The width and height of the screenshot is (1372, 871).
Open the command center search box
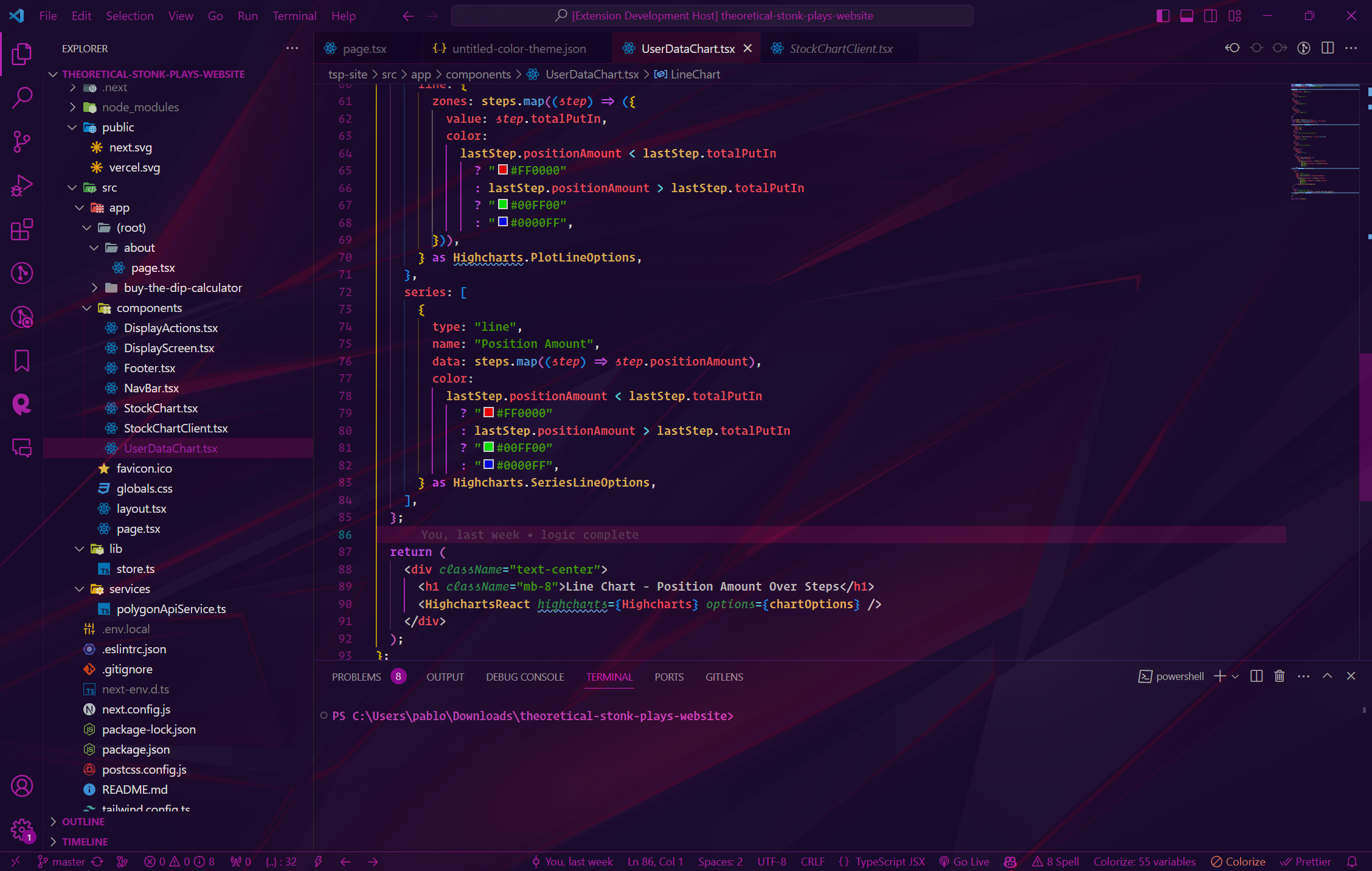(x=712, y=16)
